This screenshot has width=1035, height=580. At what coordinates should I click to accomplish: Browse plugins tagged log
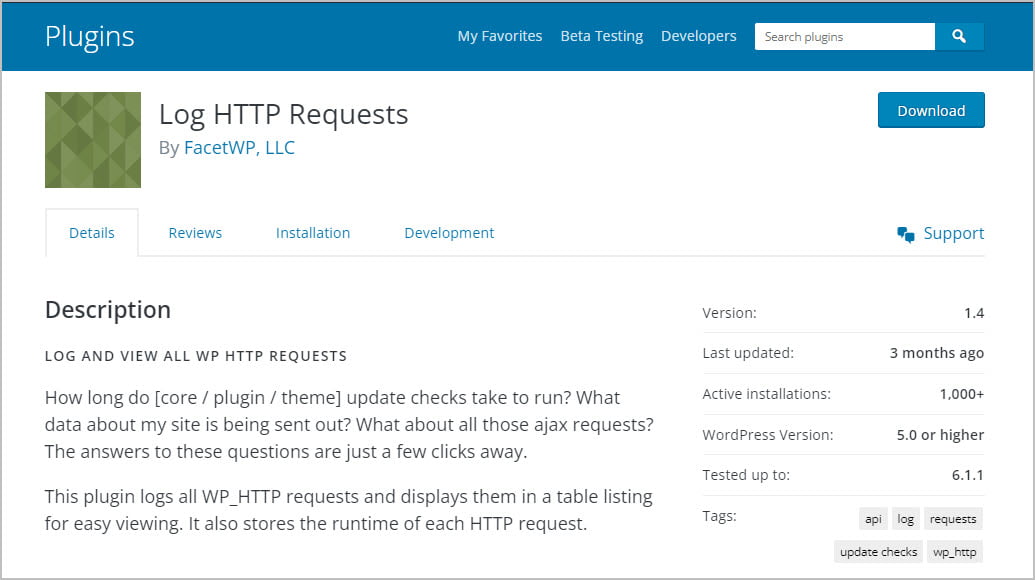(x=905, y=518)
